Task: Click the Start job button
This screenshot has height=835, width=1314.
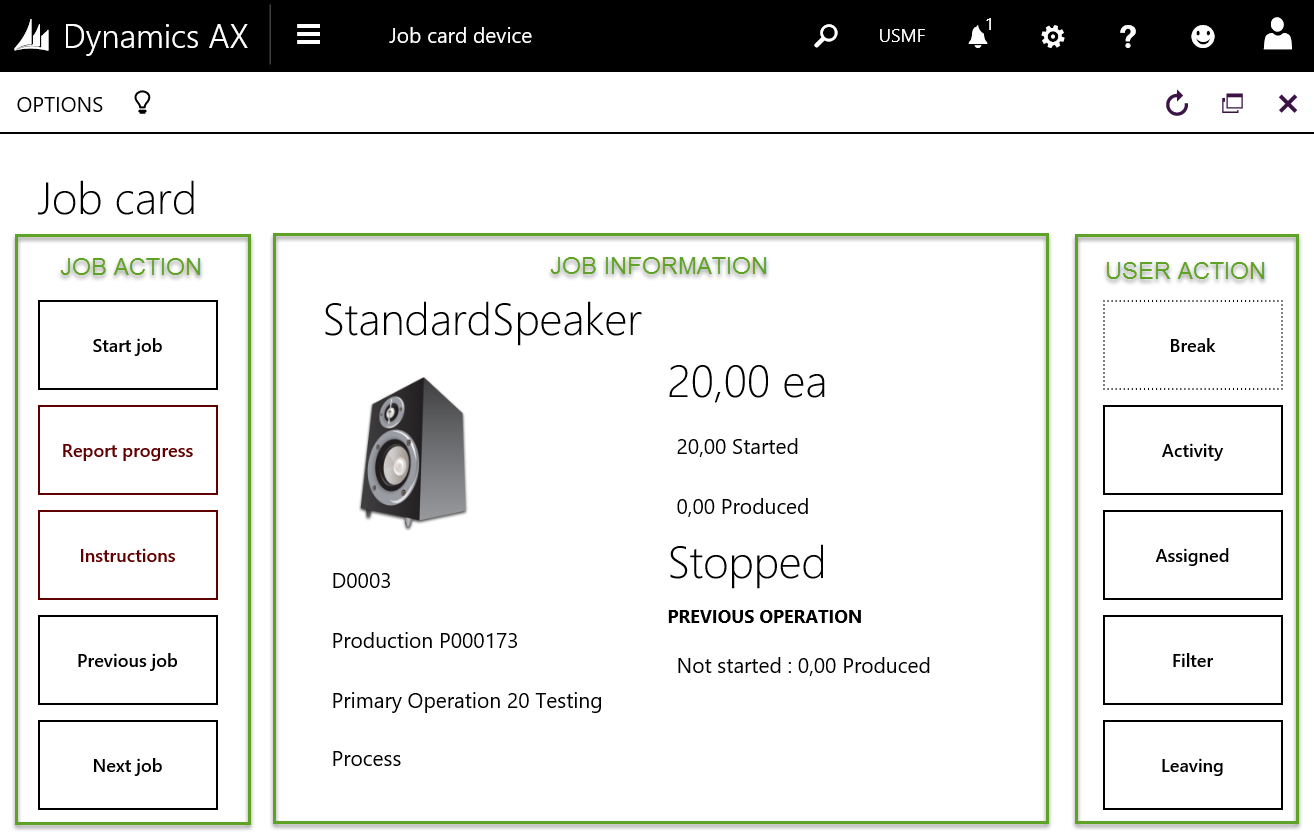Action: click(x=128, y=346)
